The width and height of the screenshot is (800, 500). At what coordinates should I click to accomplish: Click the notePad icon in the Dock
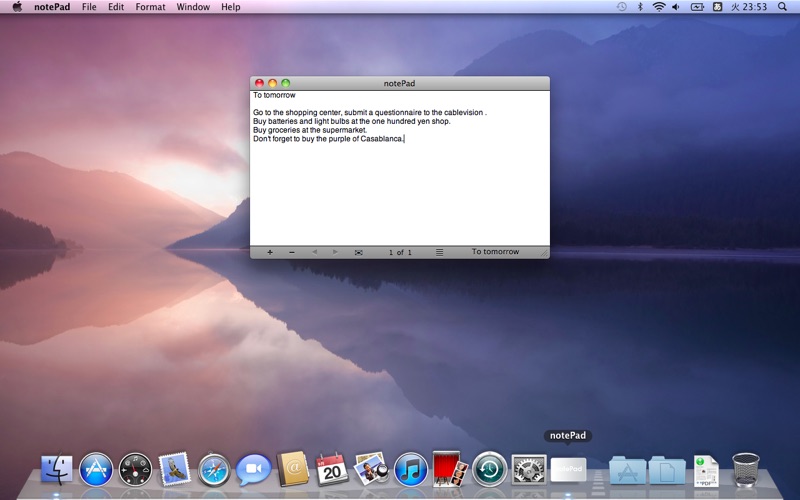[568, 469]
